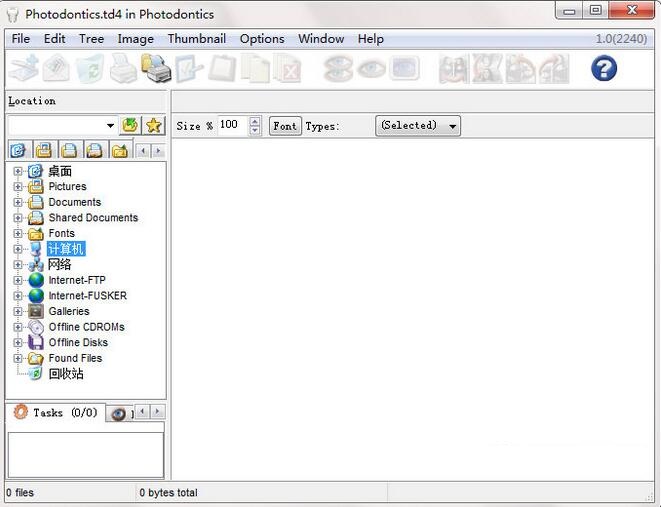Expand the Galleries tree node
661x507 pixels.
[18, 311]
